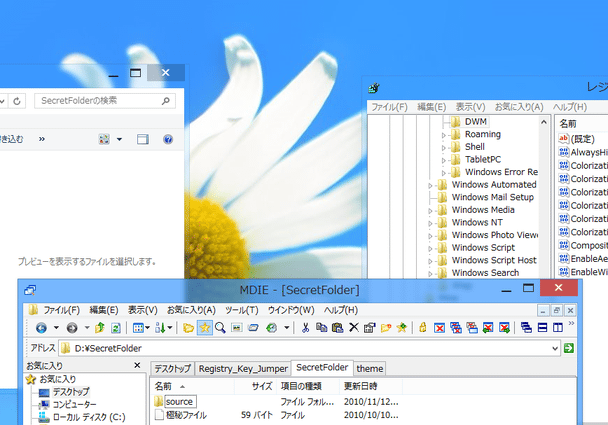The width and height of the screenshot is (608, 425).
Task: Click the SecretFolderの検索 search box
Action: 105,101
